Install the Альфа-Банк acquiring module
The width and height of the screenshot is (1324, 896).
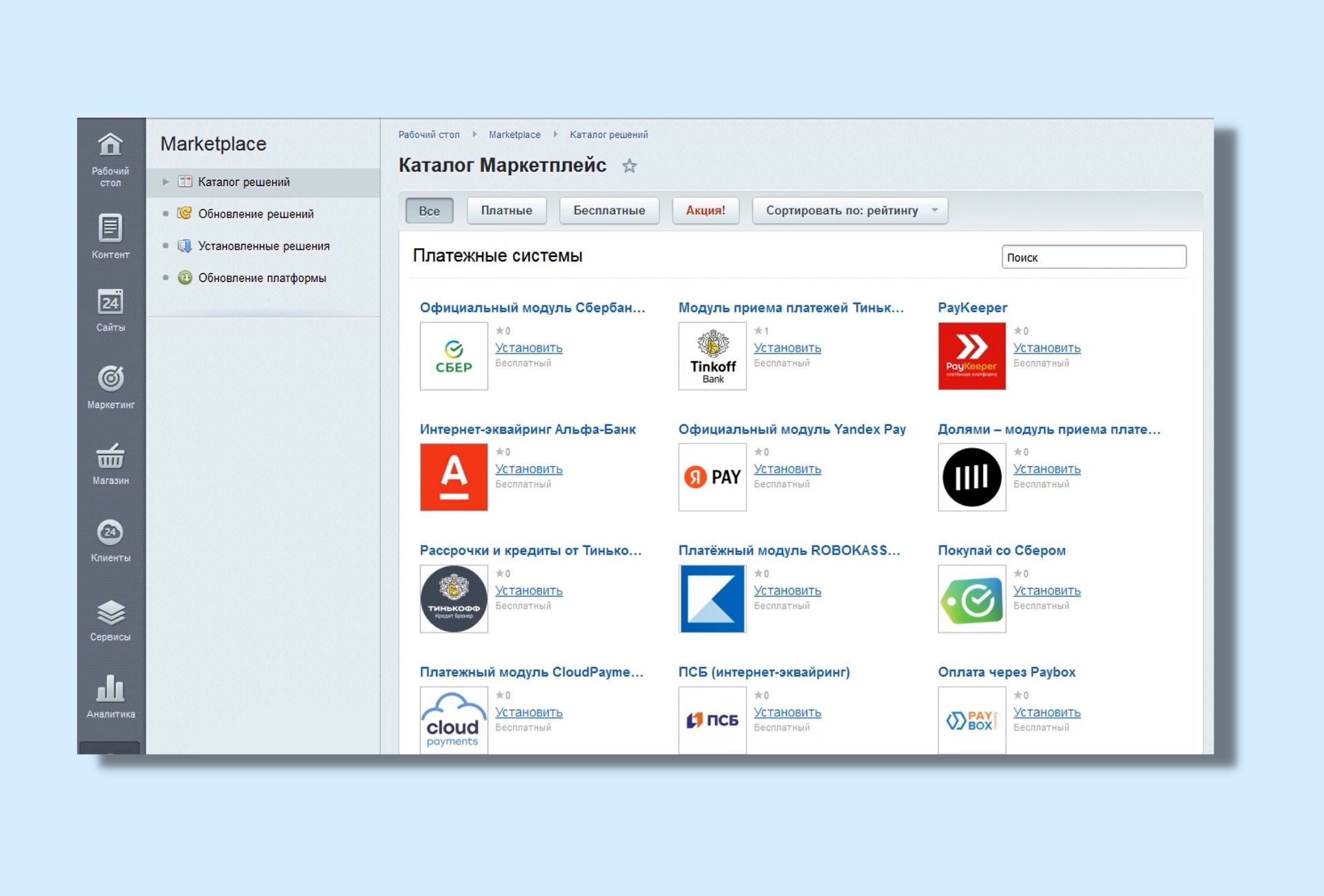point(529,469)
